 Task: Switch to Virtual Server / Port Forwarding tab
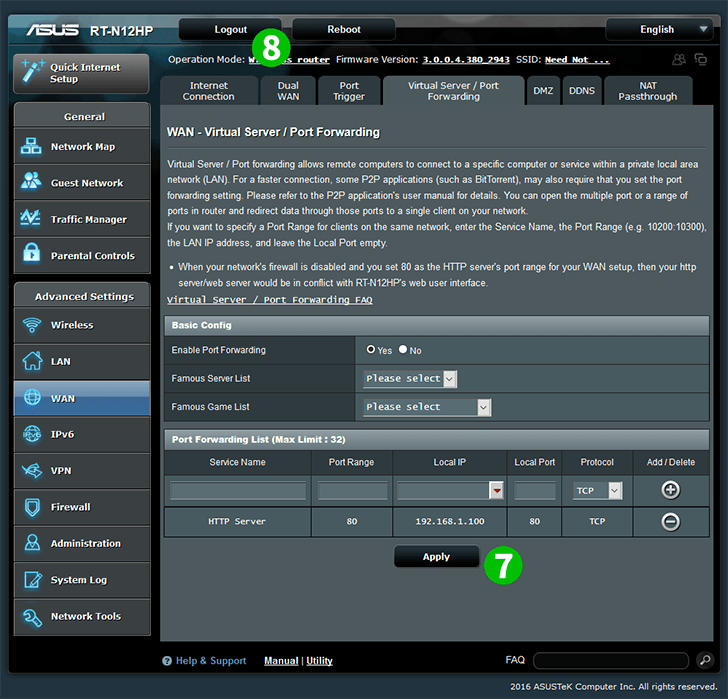pyautogui.click(x=454, y=91)
